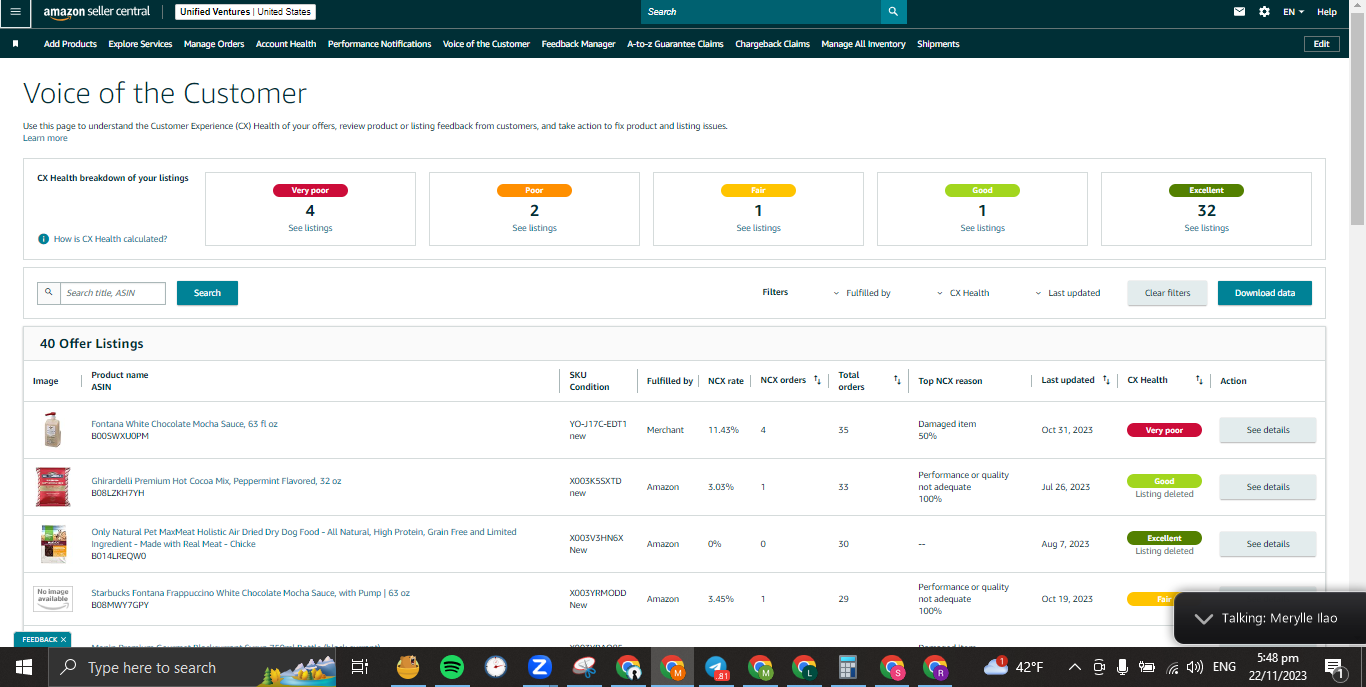Open Calculator from the taskbar
Viewport: 1366px width, 687px height.
[848, 667]
